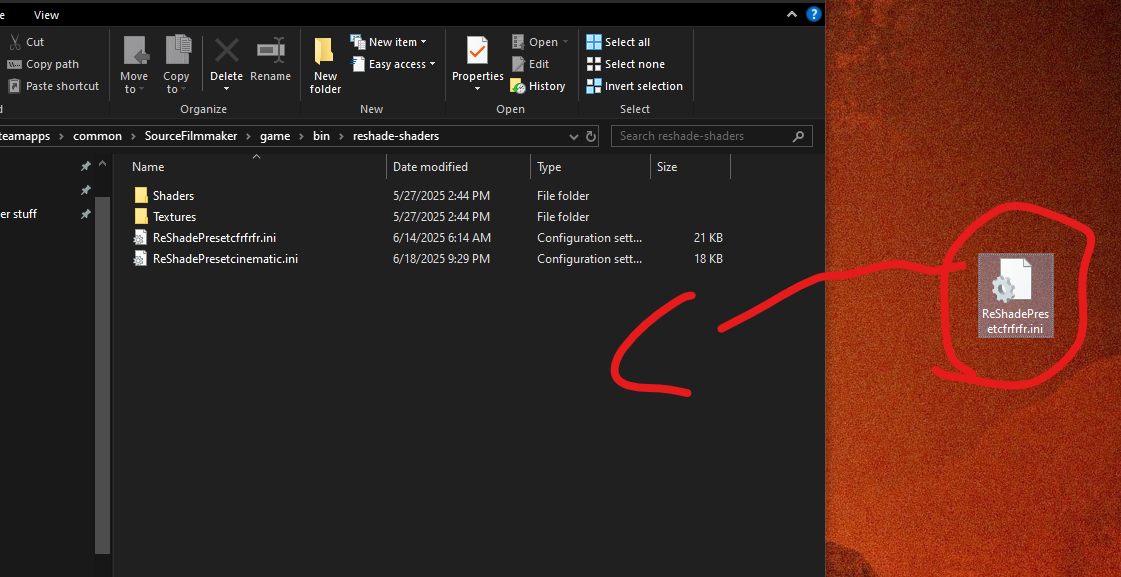Open the View ribbon tab

pos(46,14)
